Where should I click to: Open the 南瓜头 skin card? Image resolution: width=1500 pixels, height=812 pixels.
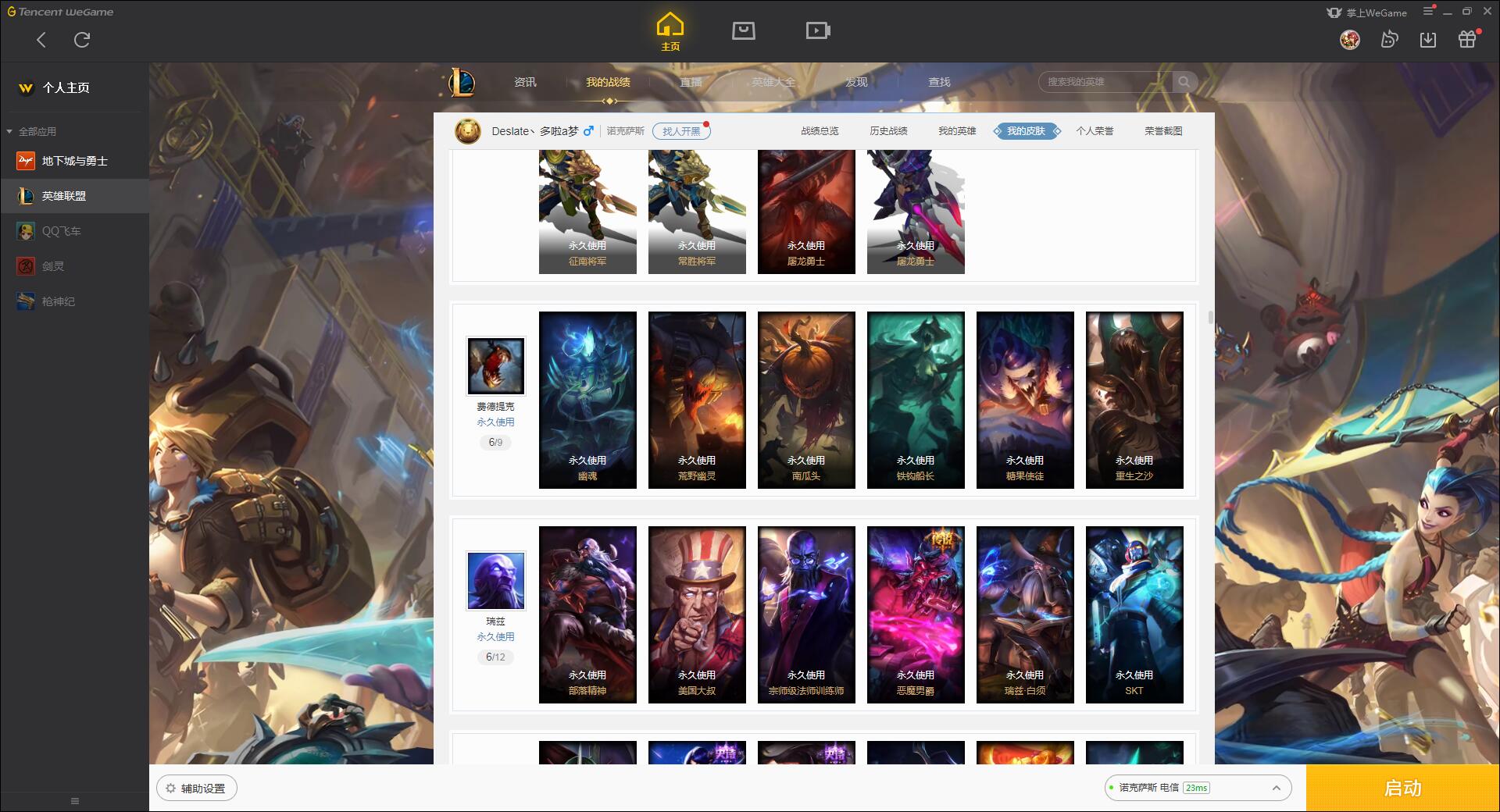[x=806, y=400]
